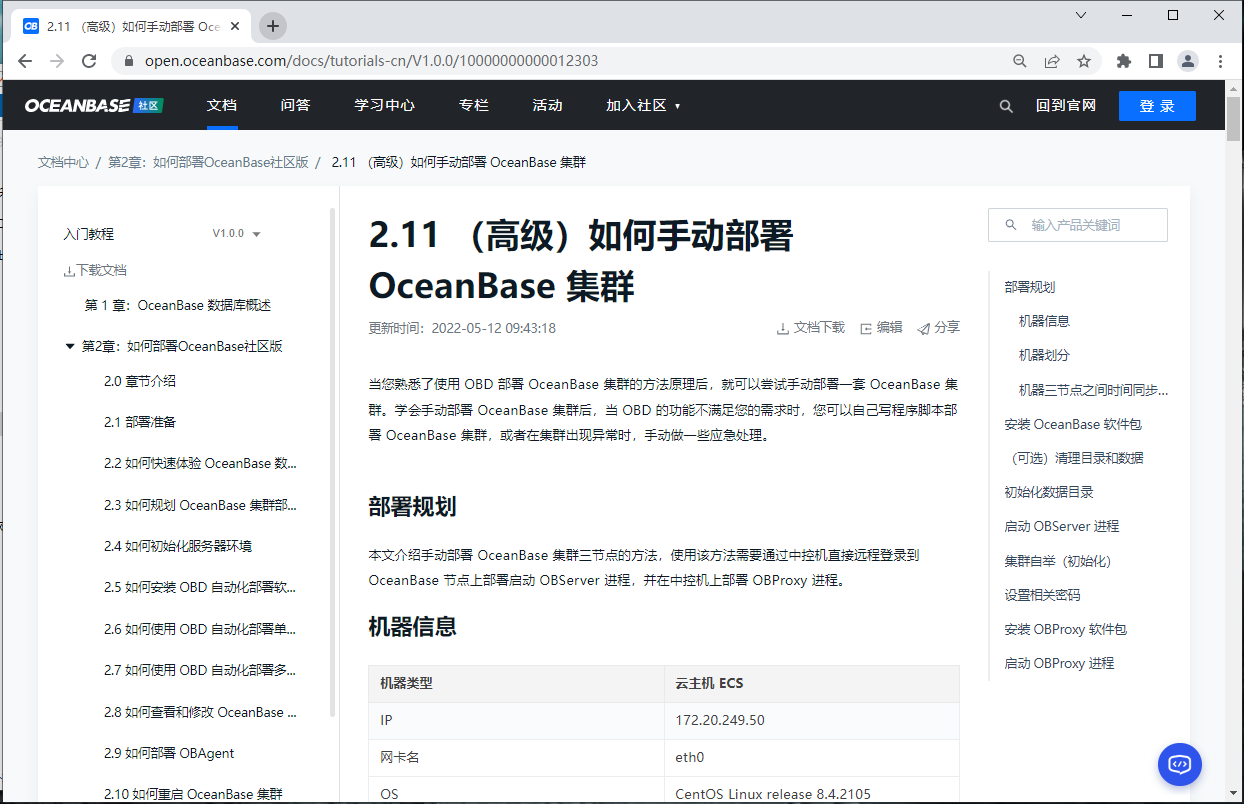The height and width of the screenshot is (804, 1244).
Task: Jump to 安装 OceanBase 软件包 outline entry
Action: click(x=1072, y=424)
